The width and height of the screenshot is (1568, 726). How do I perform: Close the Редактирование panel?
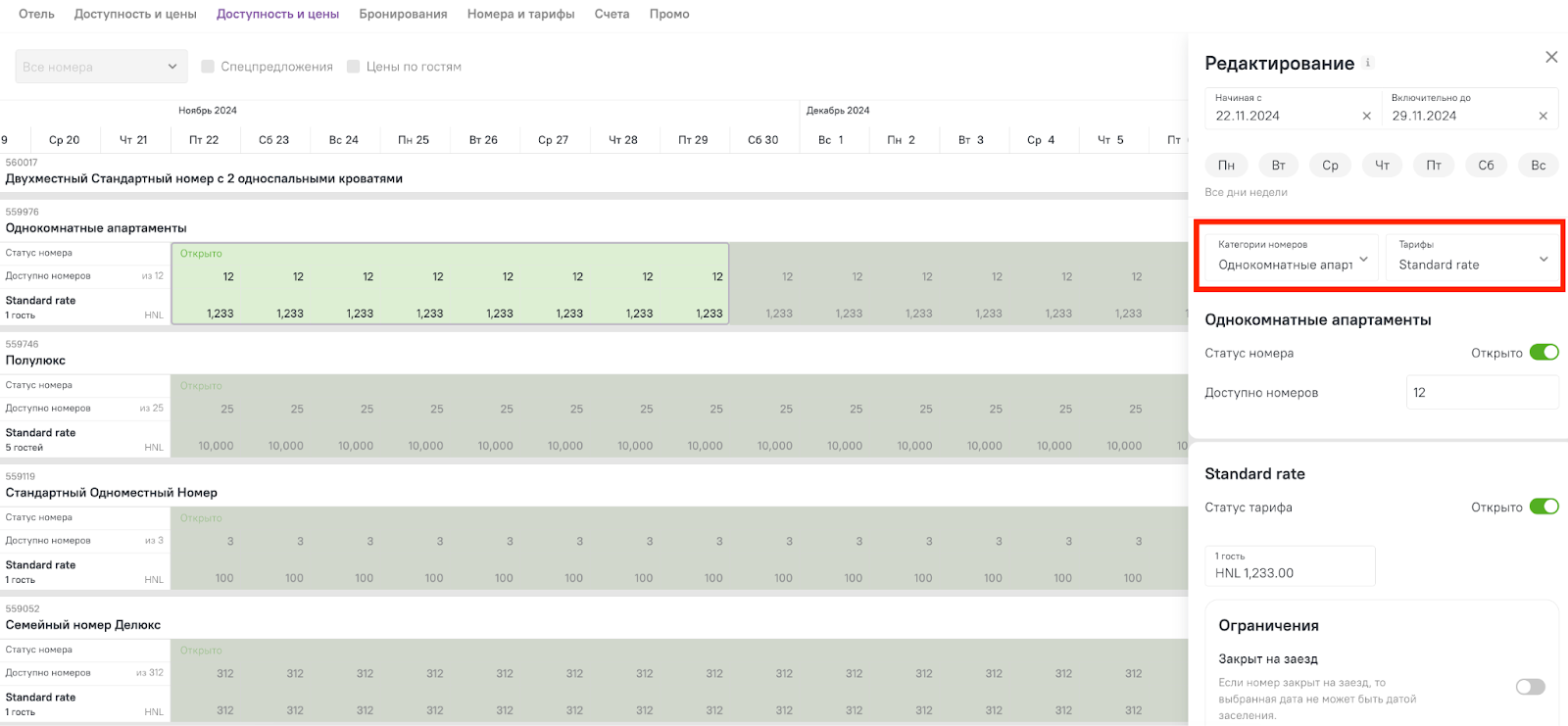click(1551, 57)
